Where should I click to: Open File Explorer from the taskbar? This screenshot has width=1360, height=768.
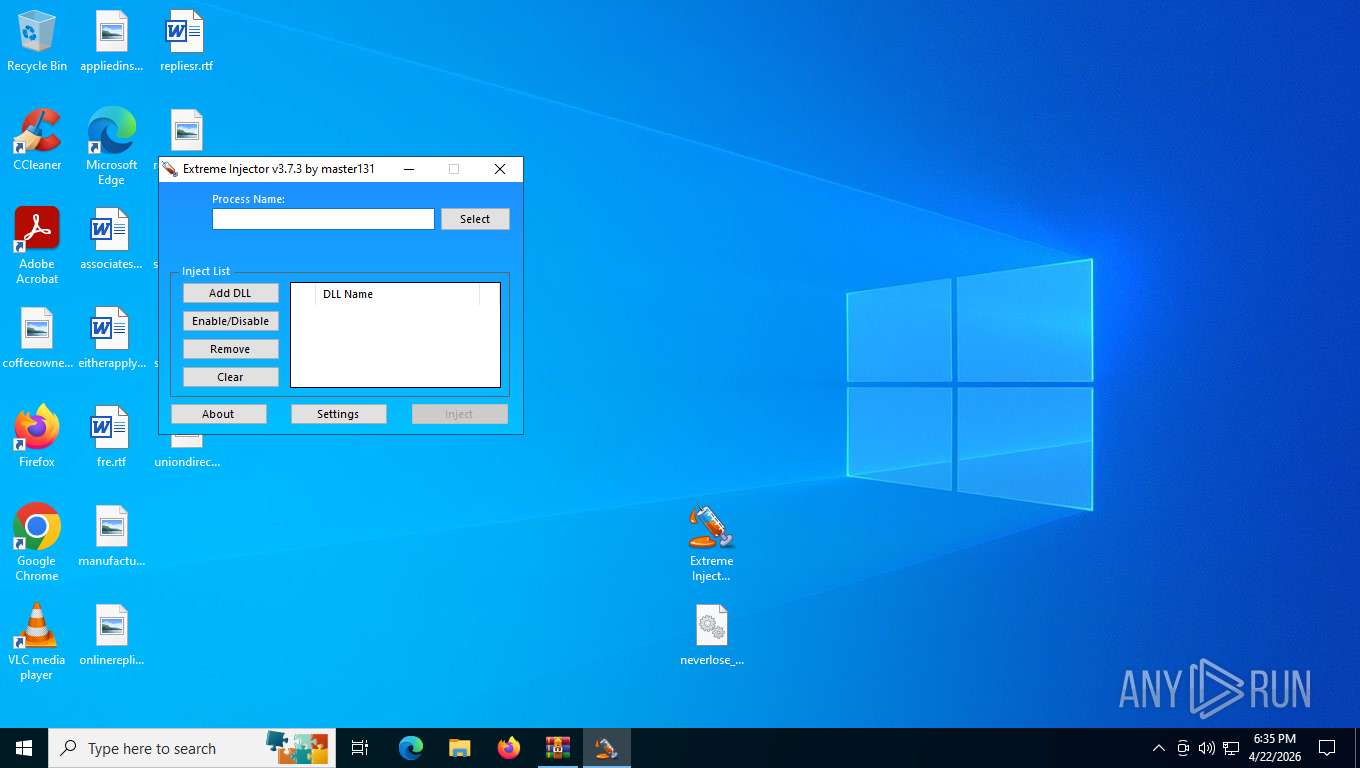[x=459, y=748]
